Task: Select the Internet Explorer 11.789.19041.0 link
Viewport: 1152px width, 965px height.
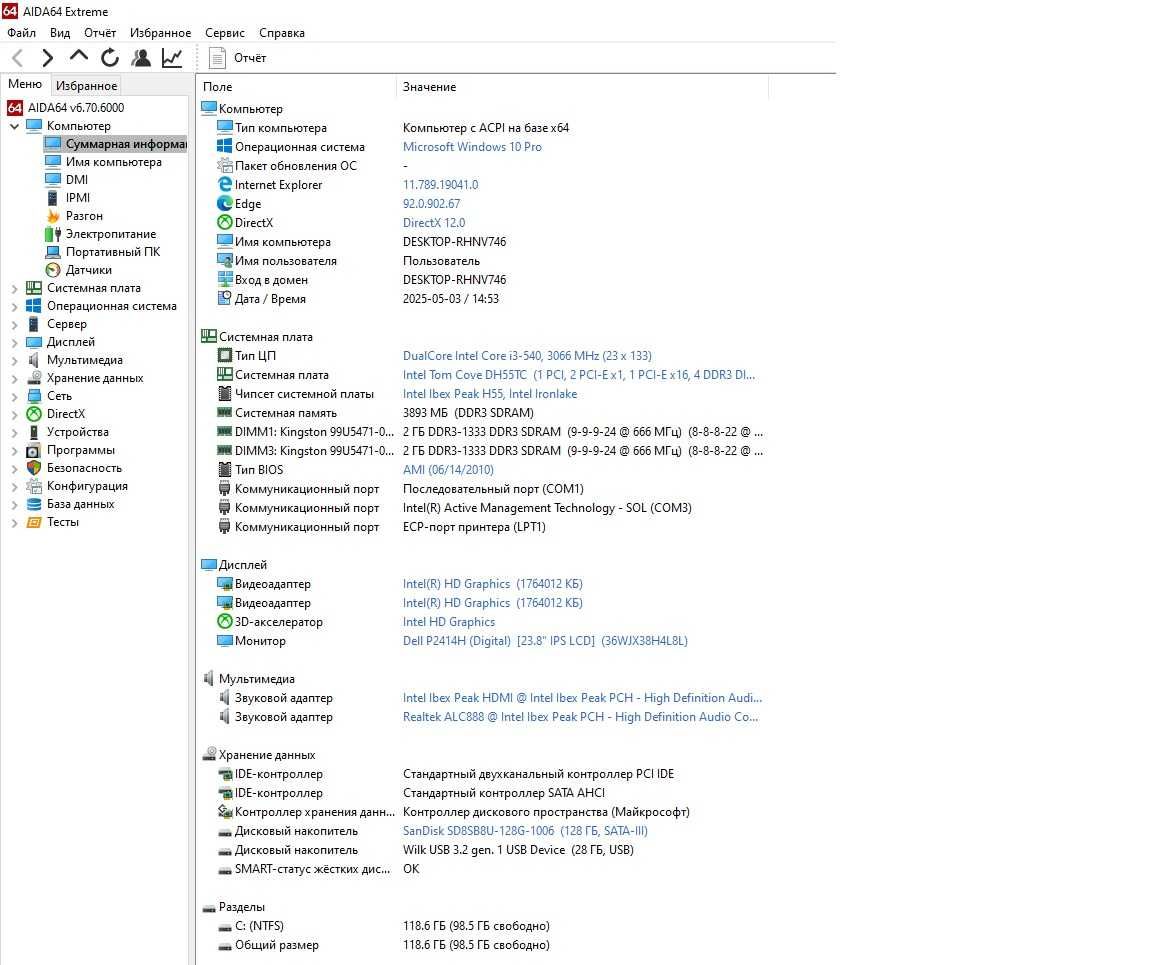Action: (x=441, y=184)
